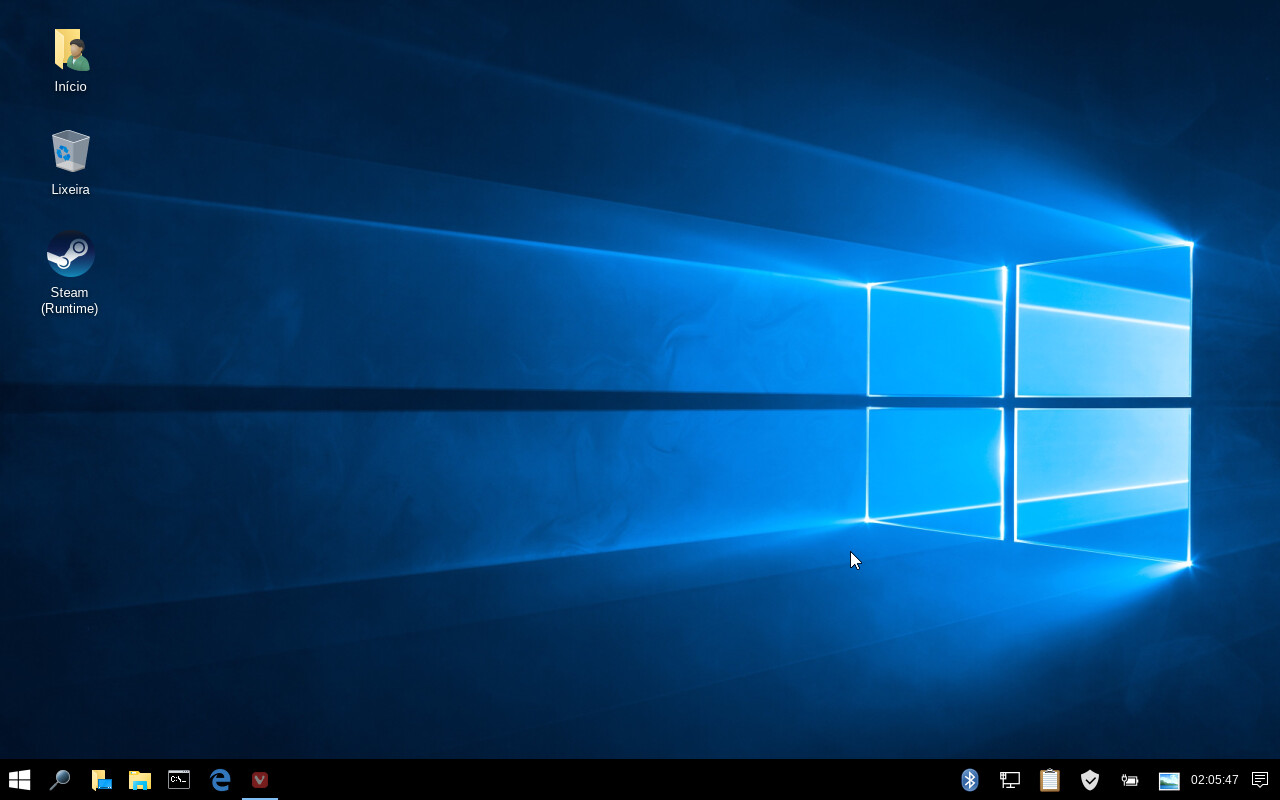Click the landscape picture tray icon
Viewport: 1280px width, 800px height.
coord(1169,781)
